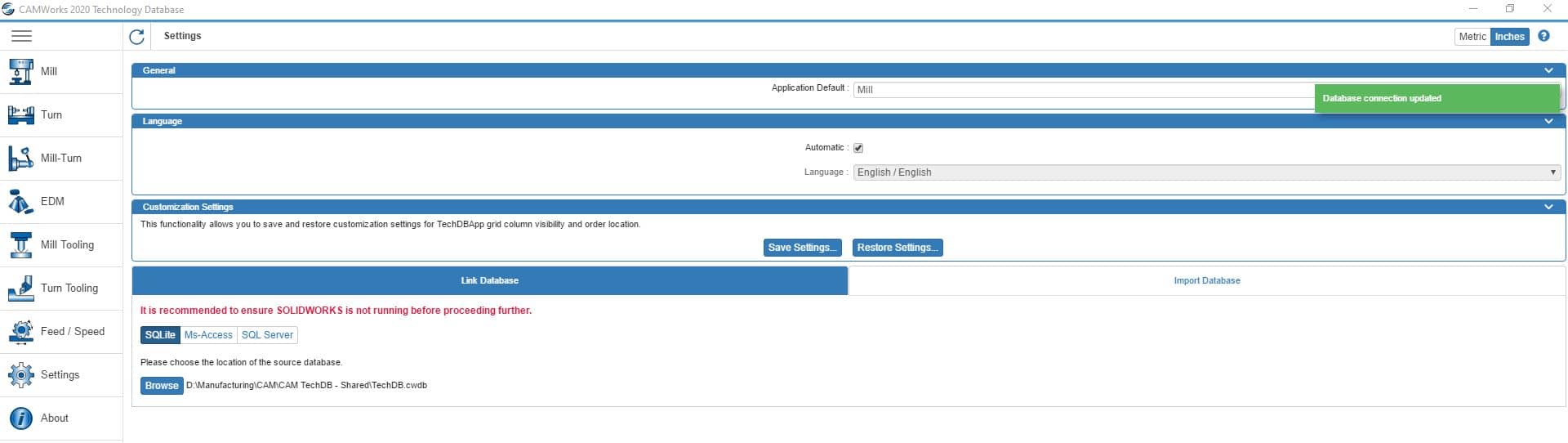1568x443 pixels.
Task: Restore down the CAMWorks window
Action: coord(1510,9)
